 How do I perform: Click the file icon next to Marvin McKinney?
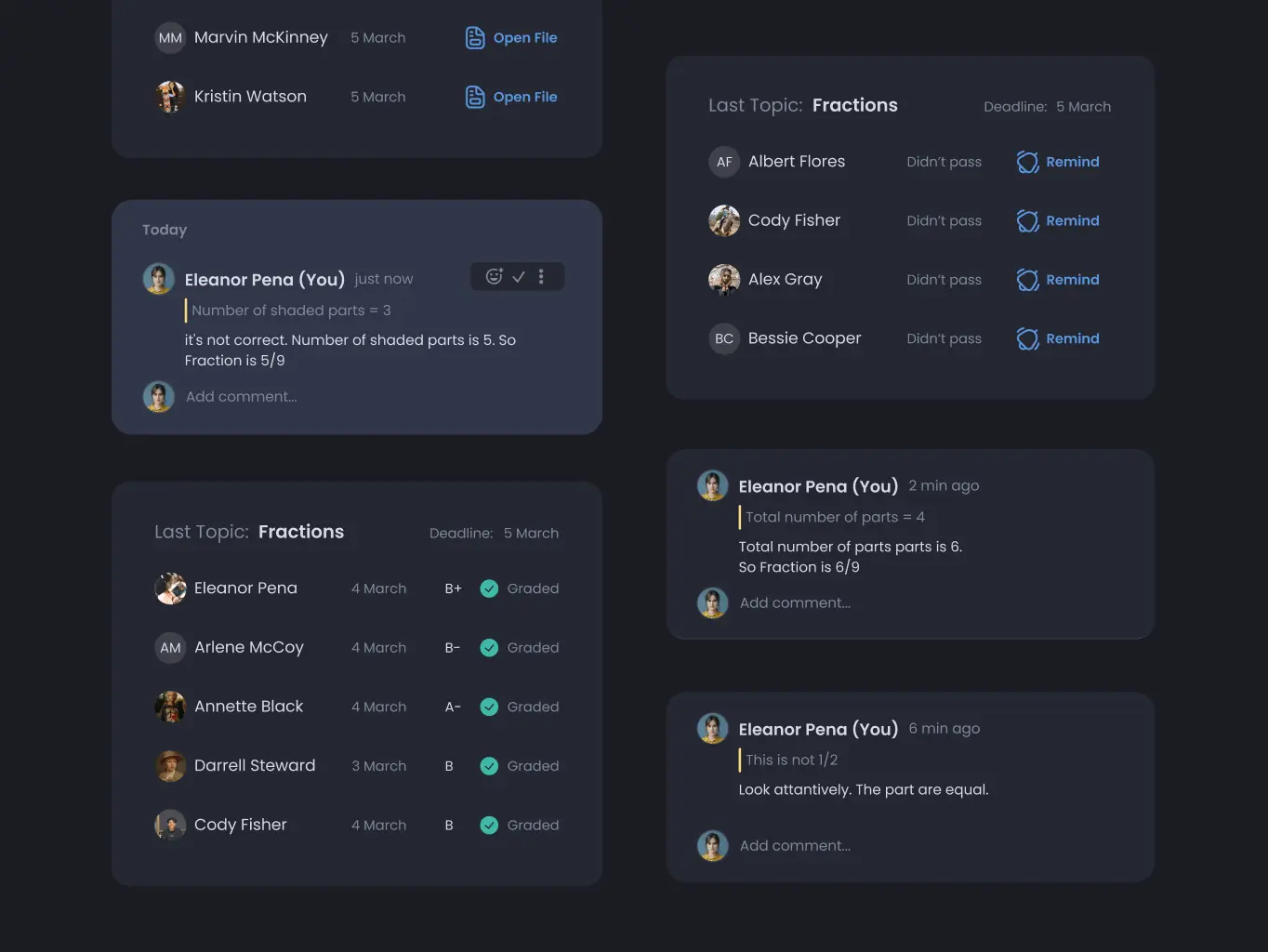point(475,38)
